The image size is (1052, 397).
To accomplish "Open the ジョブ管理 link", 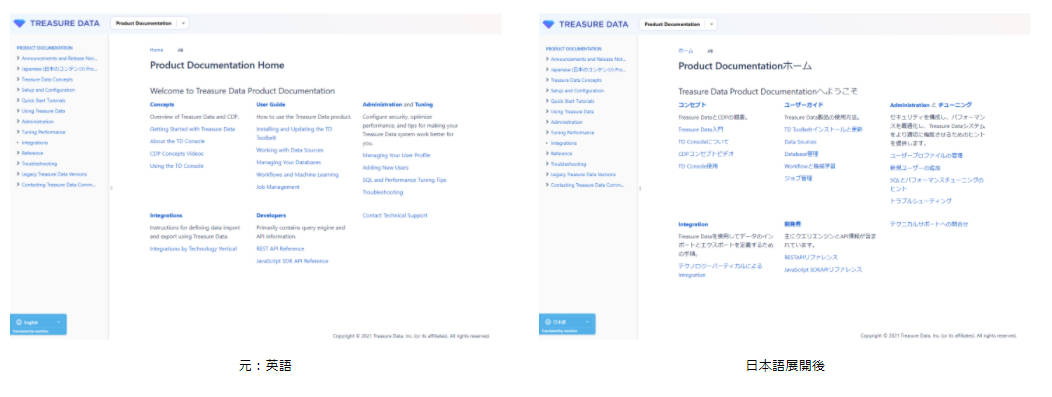I will 798,178.
